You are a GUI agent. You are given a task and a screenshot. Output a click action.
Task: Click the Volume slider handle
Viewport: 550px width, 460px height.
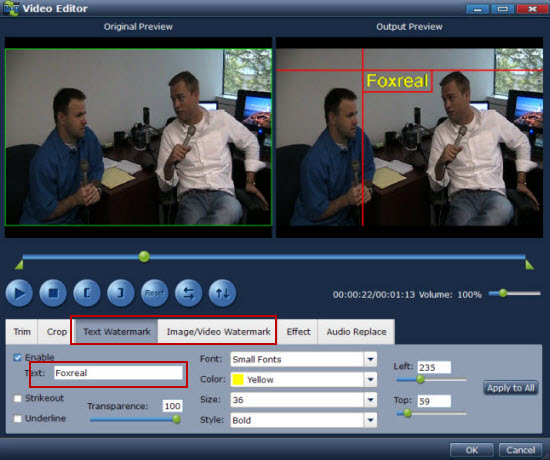pos(503,293)
